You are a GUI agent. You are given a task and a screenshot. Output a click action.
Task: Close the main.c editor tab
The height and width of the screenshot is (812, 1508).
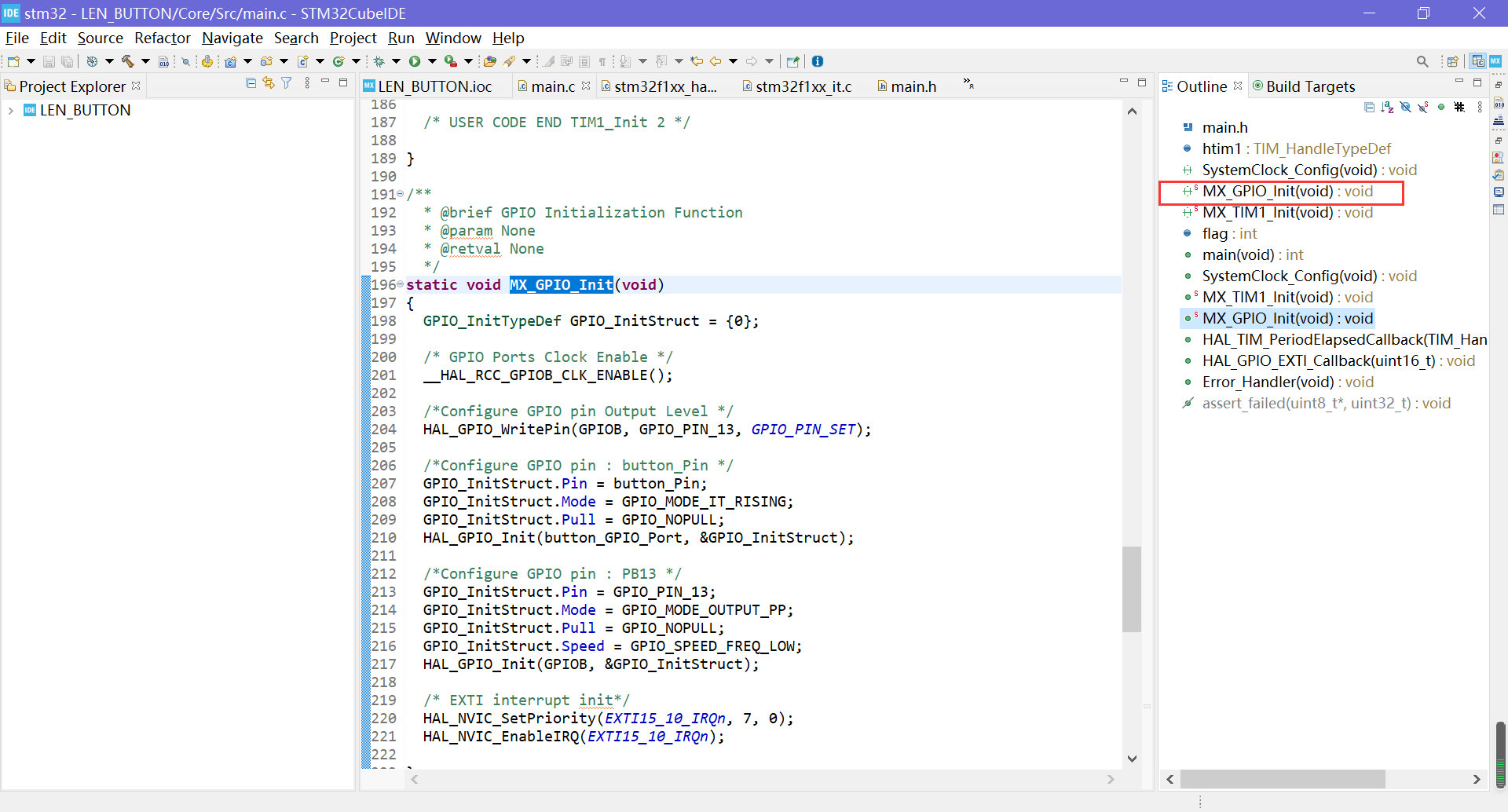point(586,86)
